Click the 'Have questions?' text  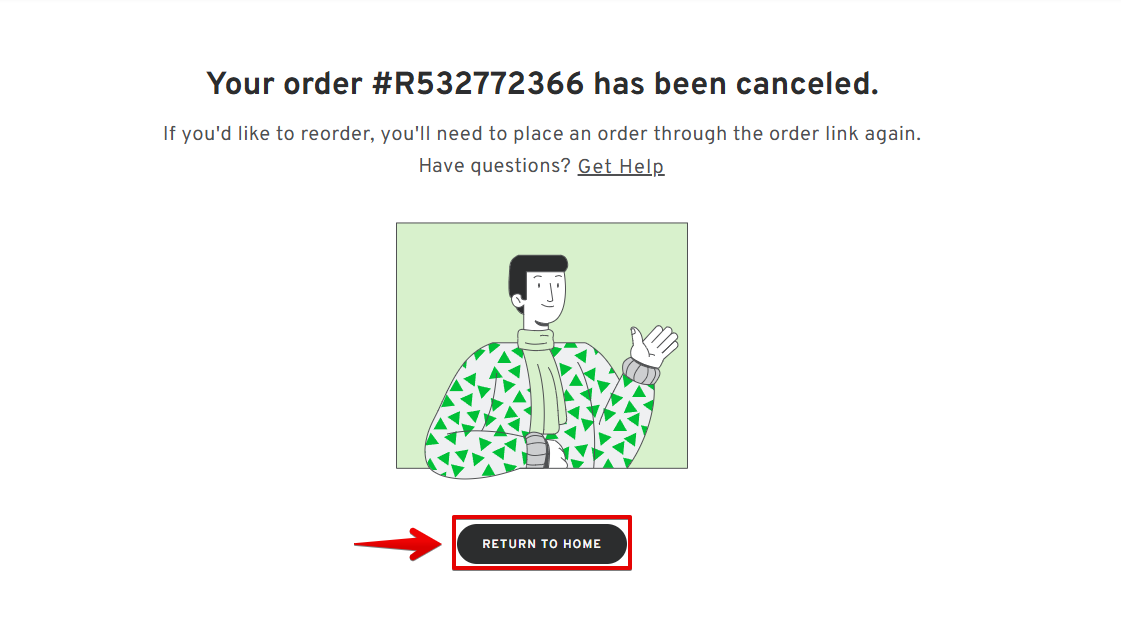point(494,166)
